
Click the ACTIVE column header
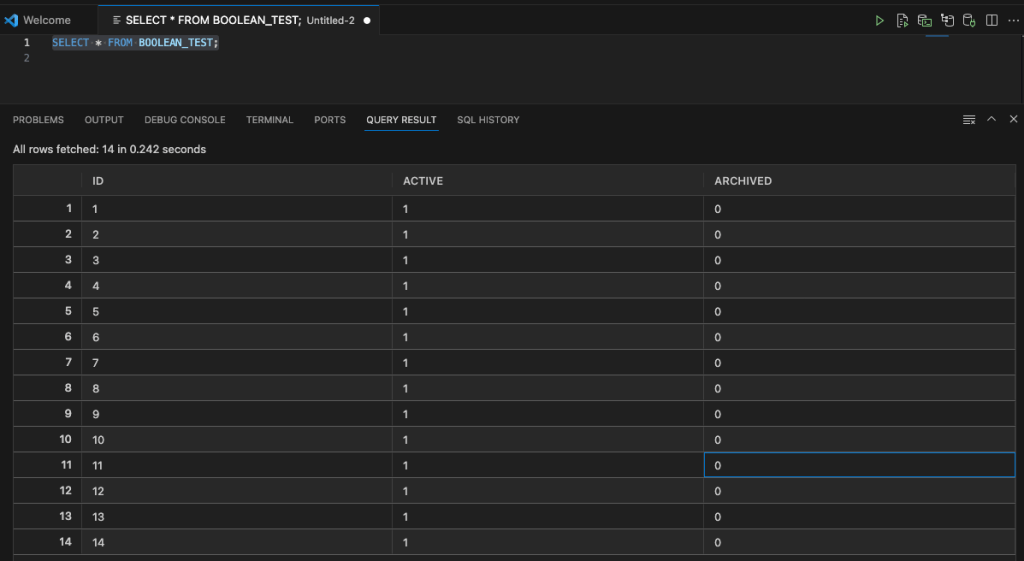[422, 181]
